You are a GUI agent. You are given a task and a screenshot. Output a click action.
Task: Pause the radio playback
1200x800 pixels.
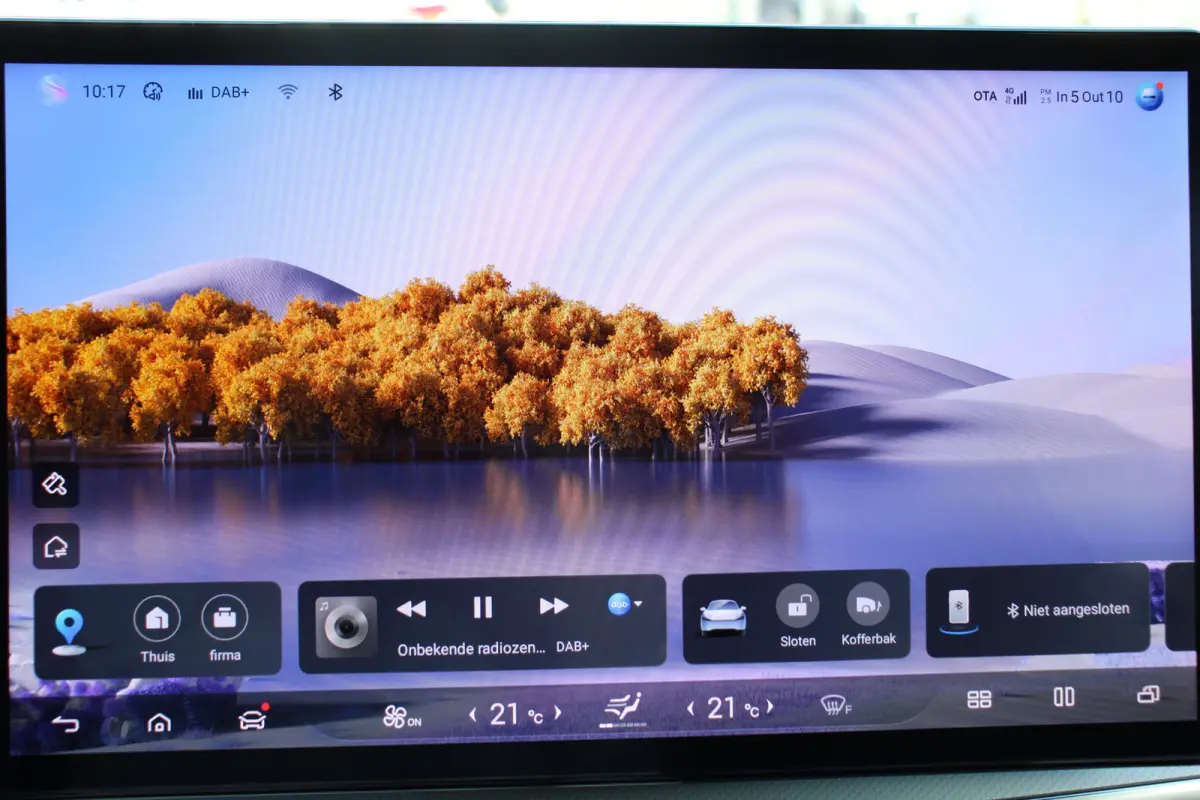(483, 607)
